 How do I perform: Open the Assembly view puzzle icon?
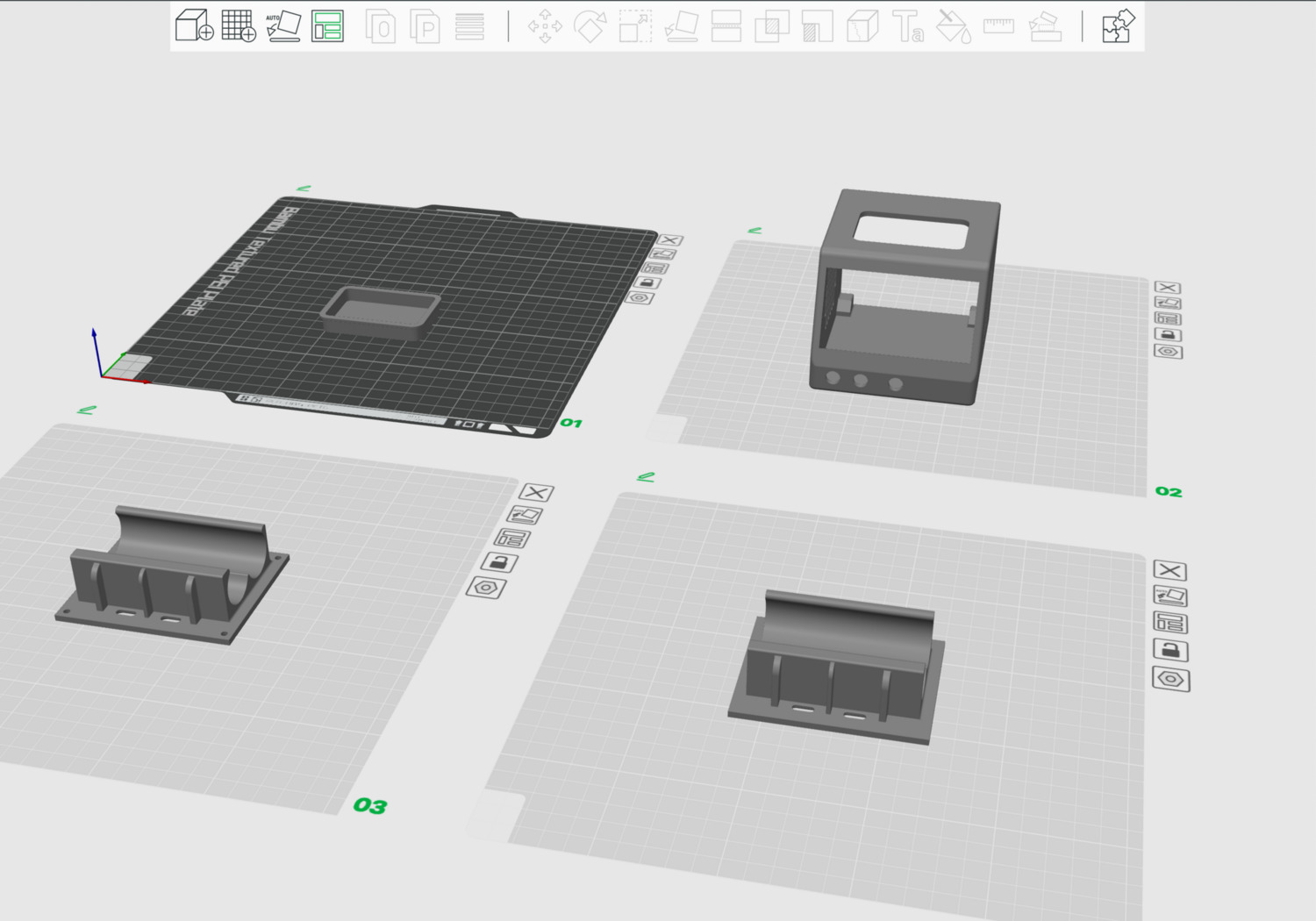coord(1118,25)
